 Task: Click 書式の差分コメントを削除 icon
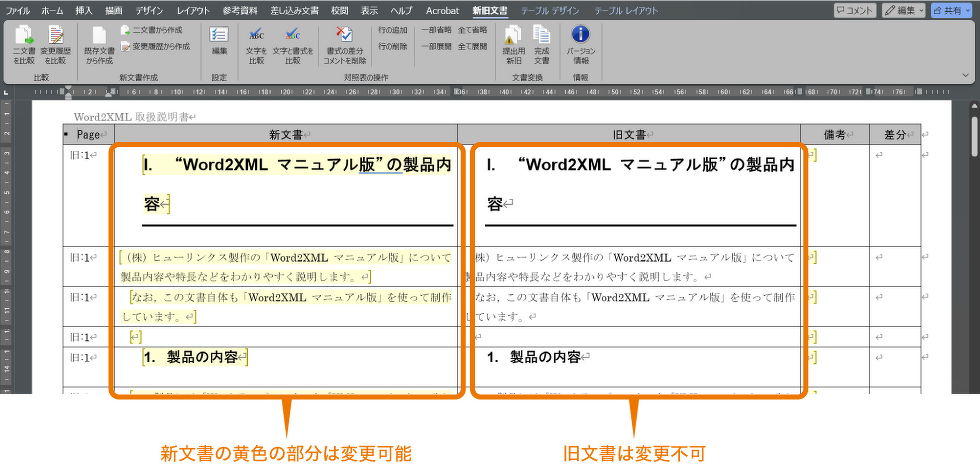point(346,45)
